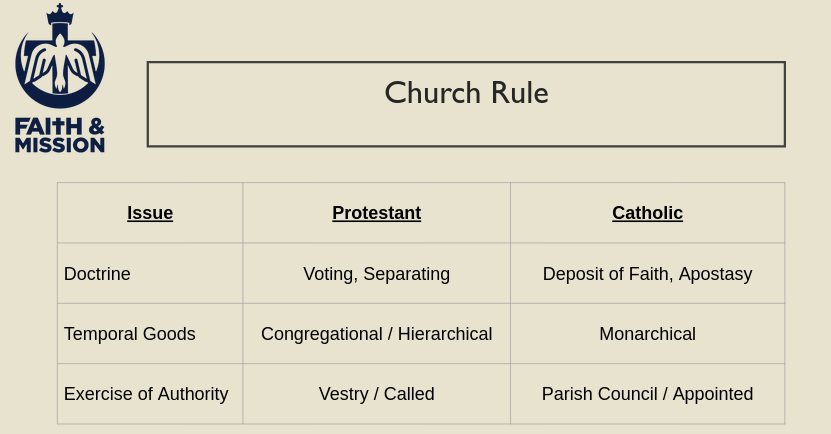Select the Doctrine row label
Viewport: 831px width, 434px height.
[x=97, y=274]
